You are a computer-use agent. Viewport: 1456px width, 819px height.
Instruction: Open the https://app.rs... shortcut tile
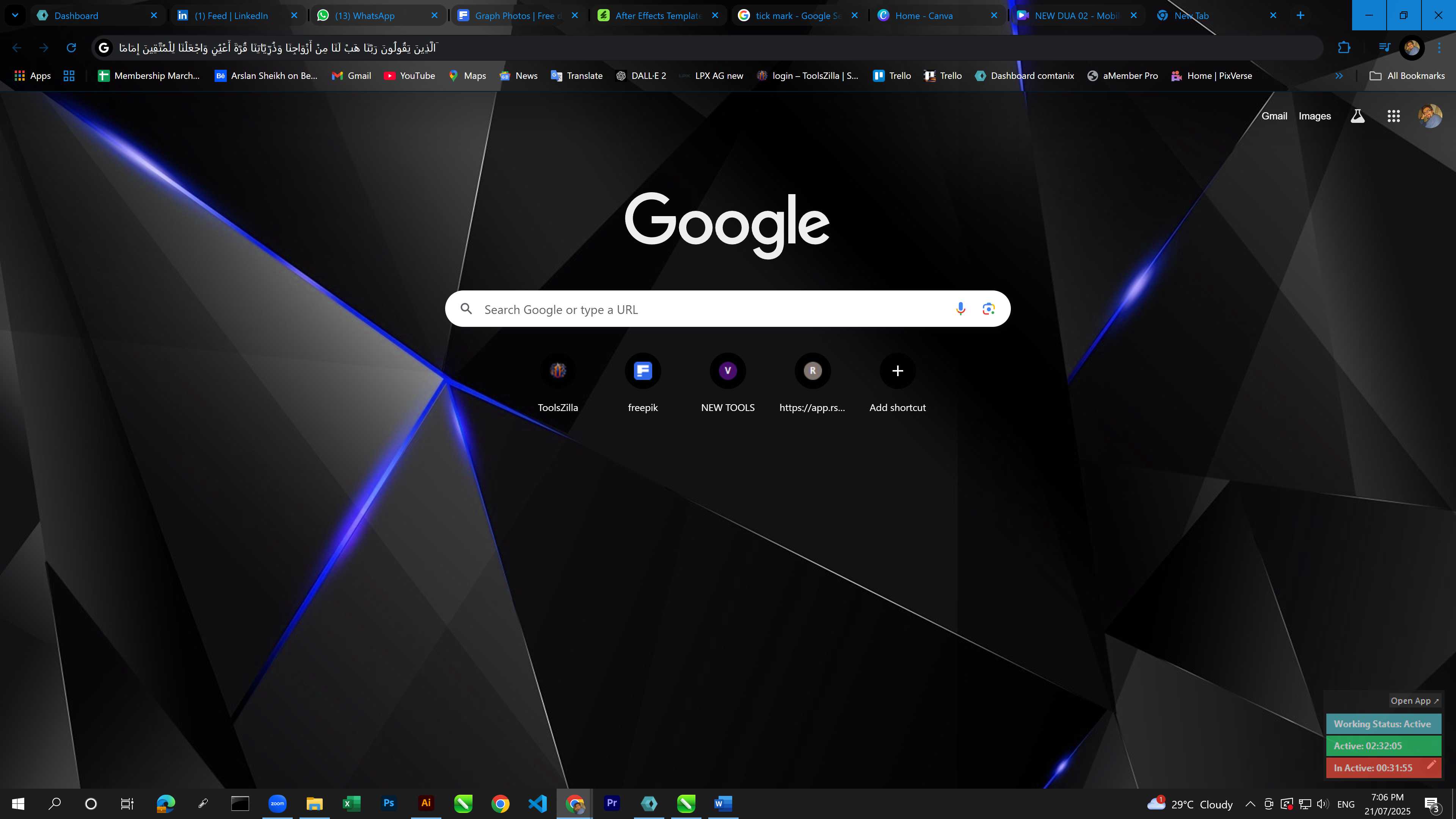point(813,383)
